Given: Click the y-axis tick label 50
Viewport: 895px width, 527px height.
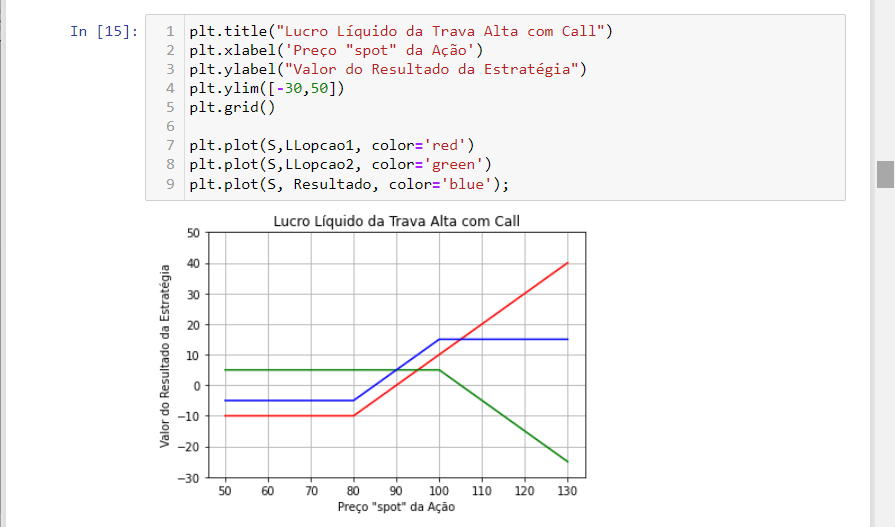Looking at the screenshot, I should click(x=193, y=232).
